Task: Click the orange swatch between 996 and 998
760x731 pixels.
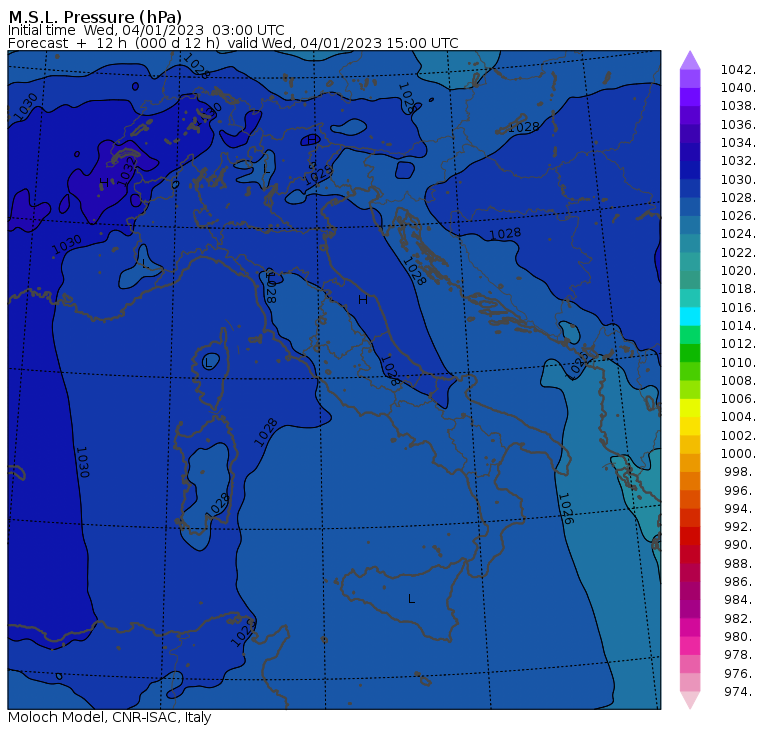Action: 690,481
